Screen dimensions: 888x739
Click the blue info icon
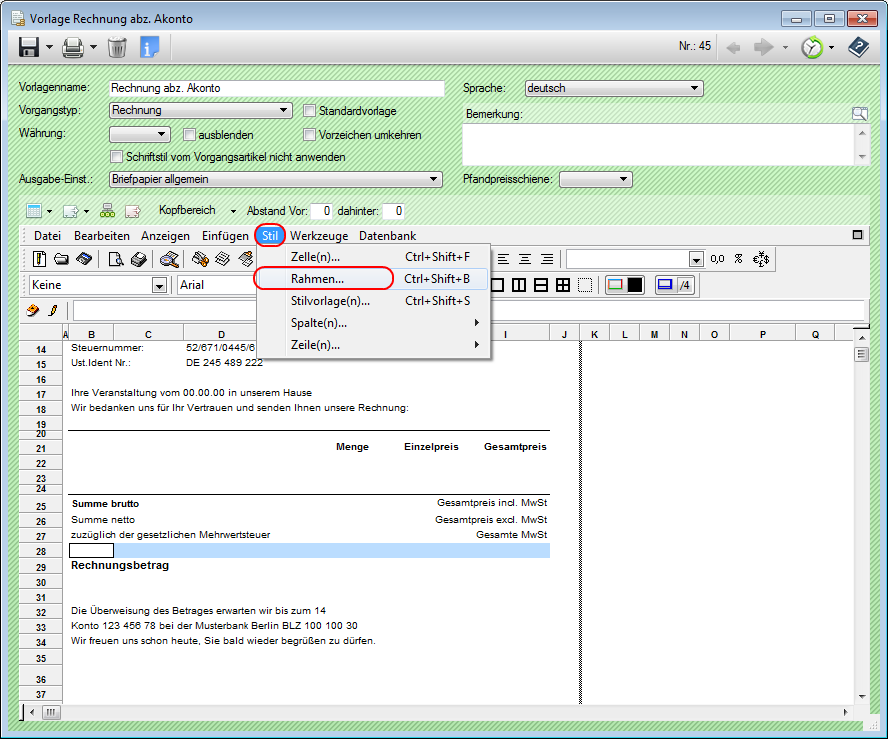150,47
